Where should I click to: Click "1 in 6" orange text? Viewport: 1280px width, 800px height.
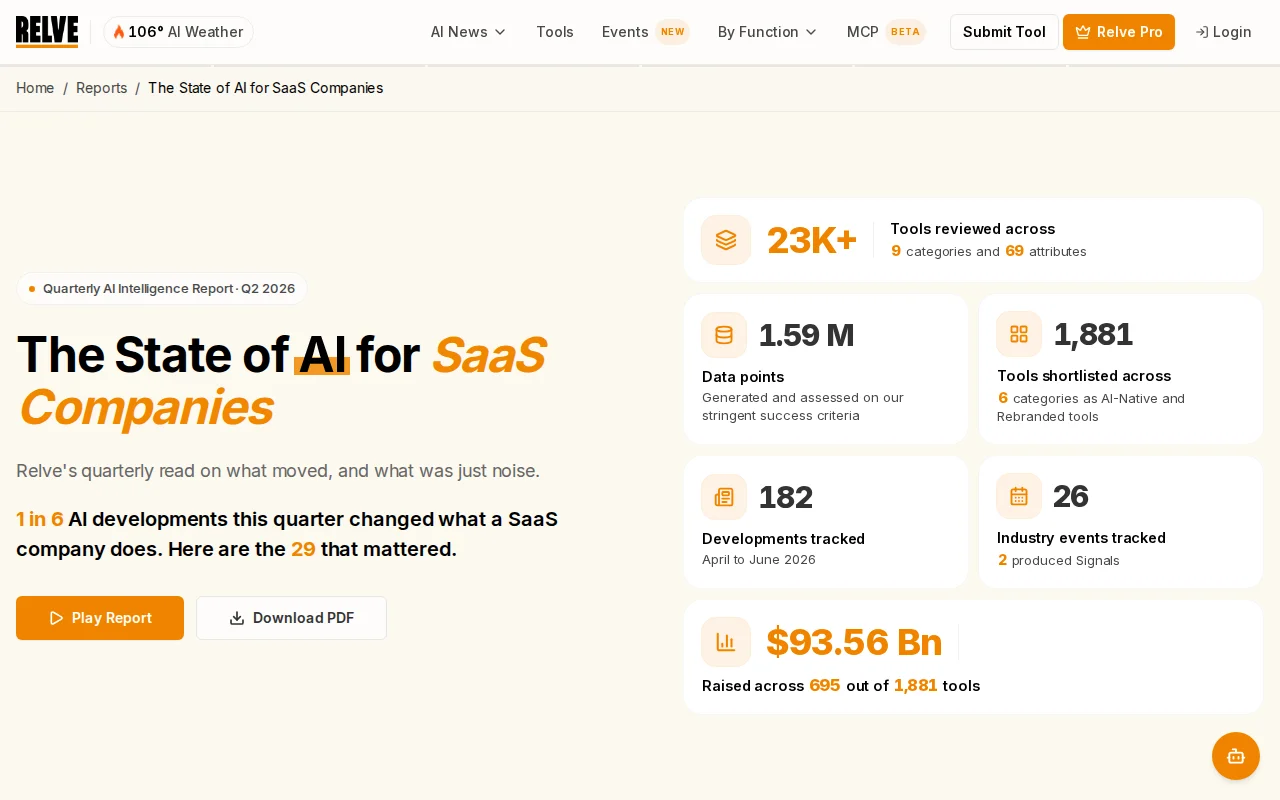(x=40, y=519)
